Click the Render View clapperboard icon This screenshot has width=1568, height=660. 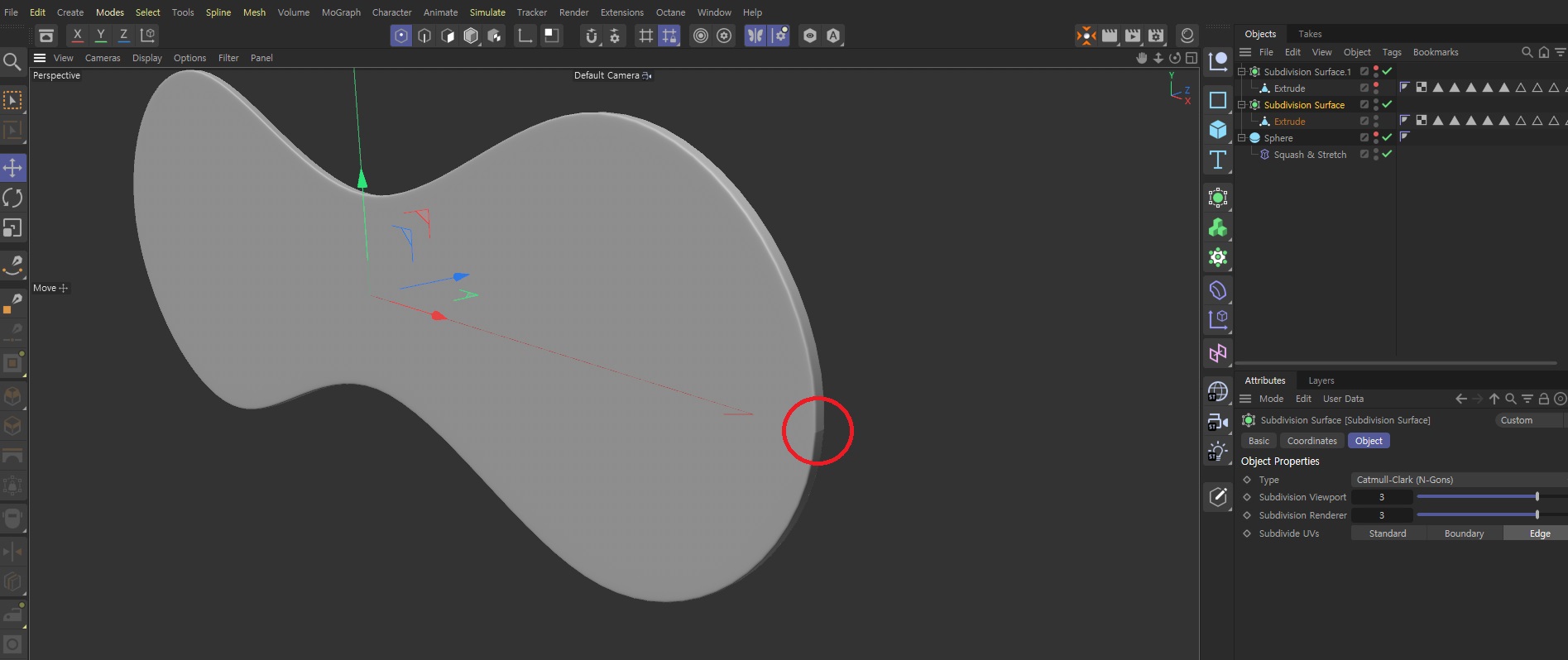click(x=1110, y=36)
